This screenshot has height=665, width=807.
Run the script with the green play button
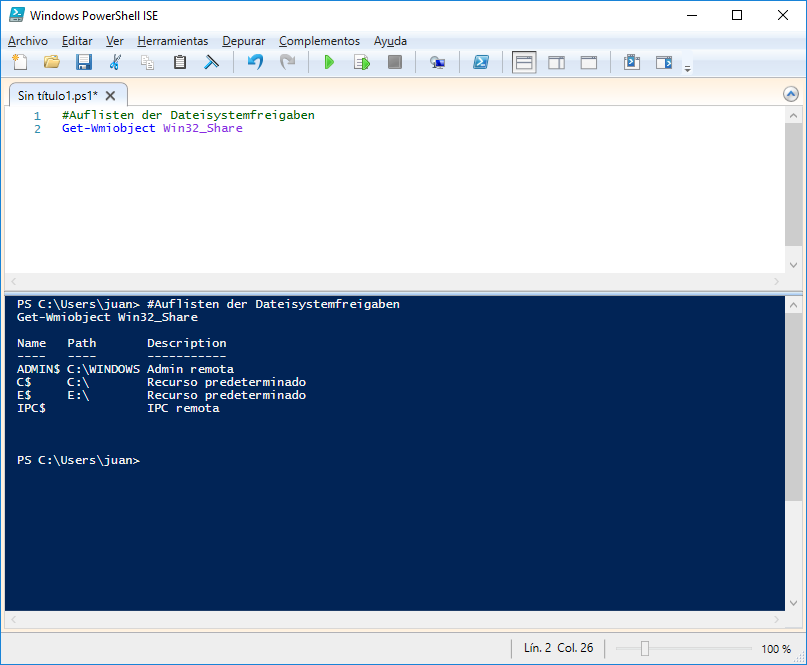click(x=329, y=62)
